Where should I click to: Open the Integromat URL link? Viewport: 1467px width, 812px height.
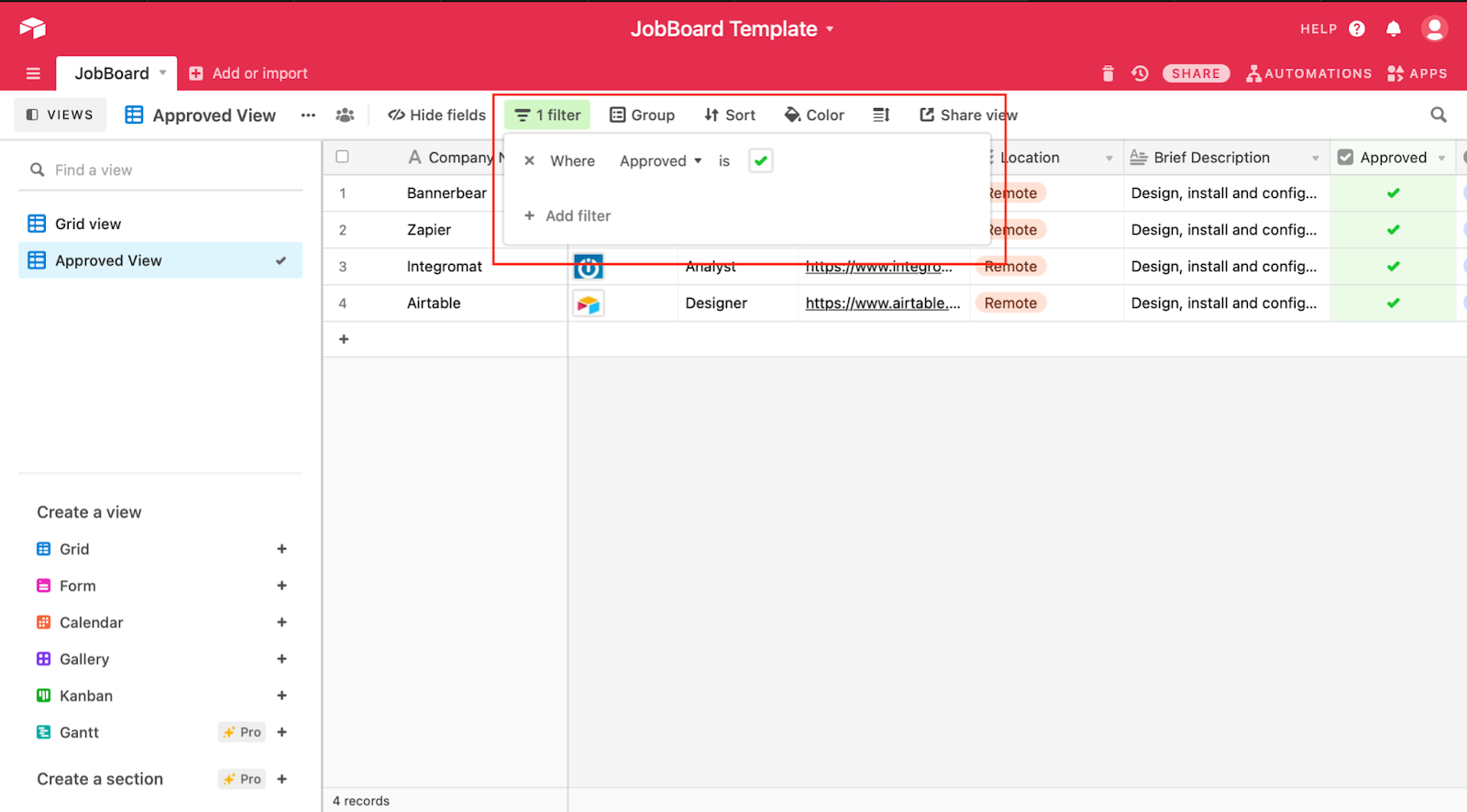[879, 267]
